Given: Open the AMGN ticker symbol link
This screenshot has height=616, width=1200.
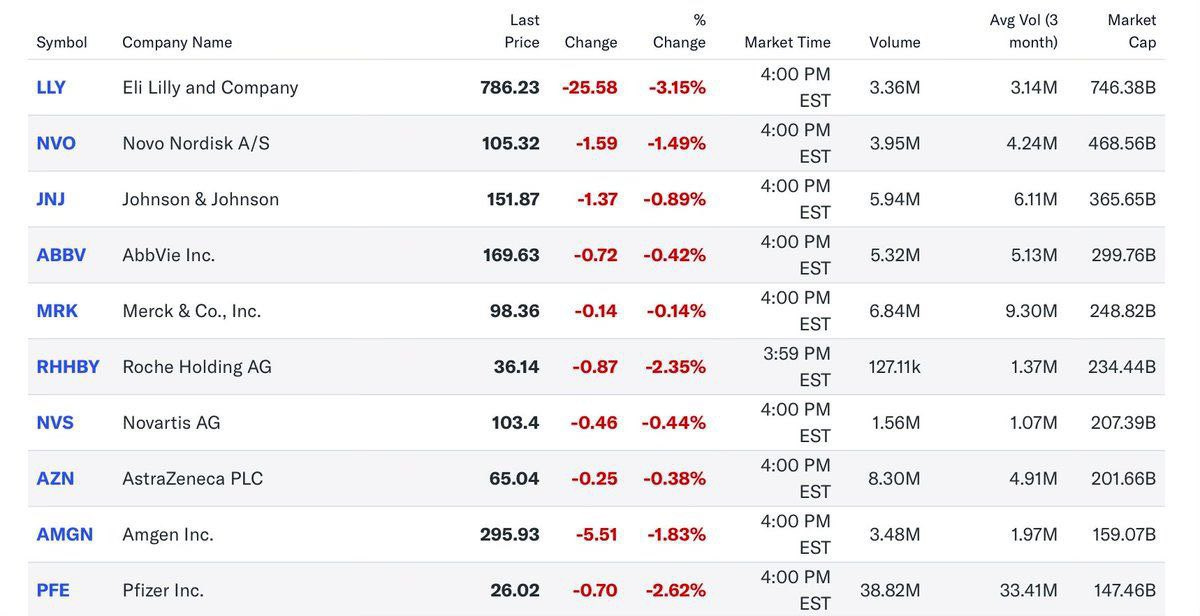Looking at the screenshot, I should coord(65,535).
